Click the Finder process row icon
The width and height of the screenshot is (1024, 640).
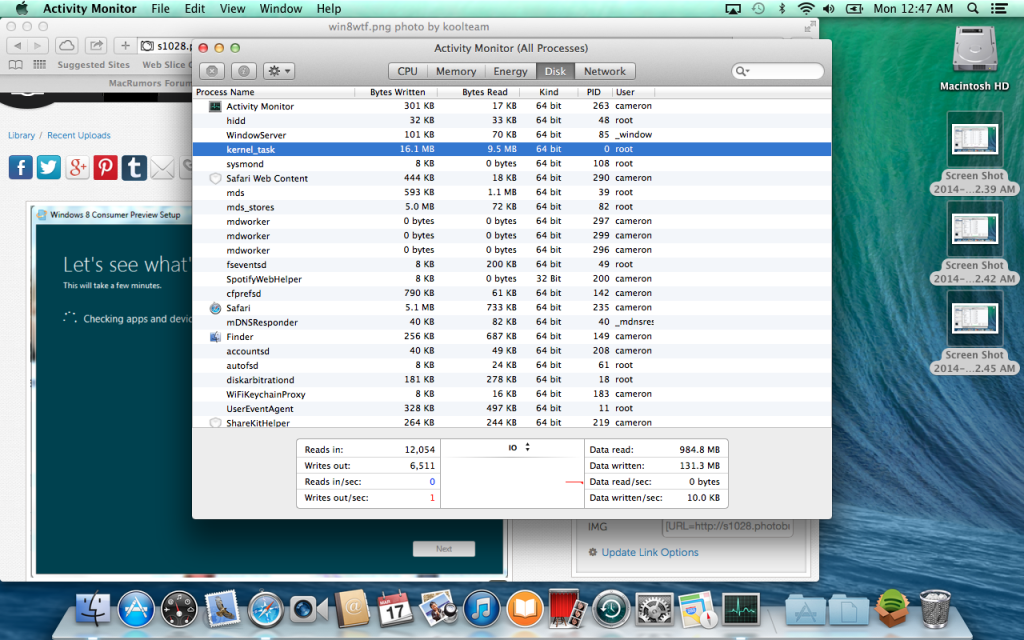215,336
